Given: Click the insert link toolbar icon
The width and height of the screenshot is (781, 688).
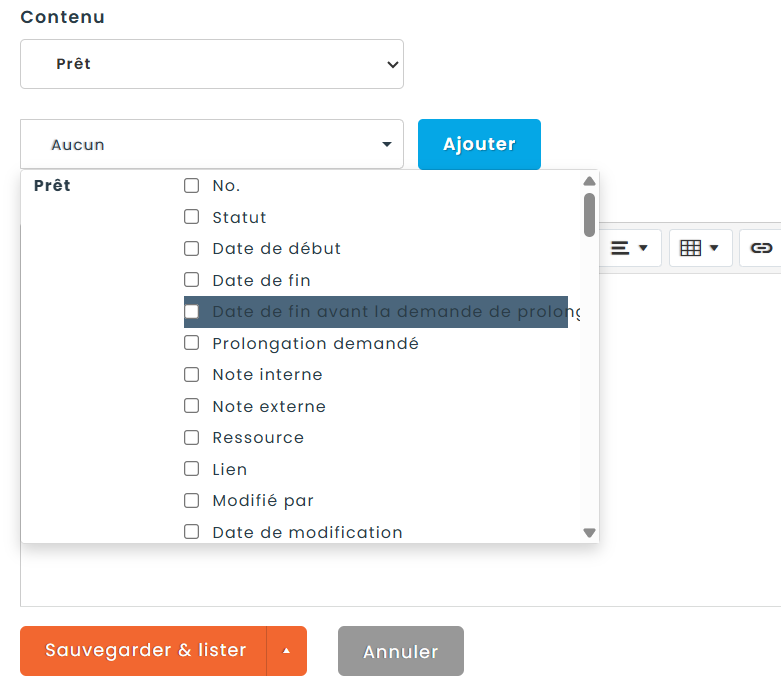Looking at the screenshot, I should [761, 248].
